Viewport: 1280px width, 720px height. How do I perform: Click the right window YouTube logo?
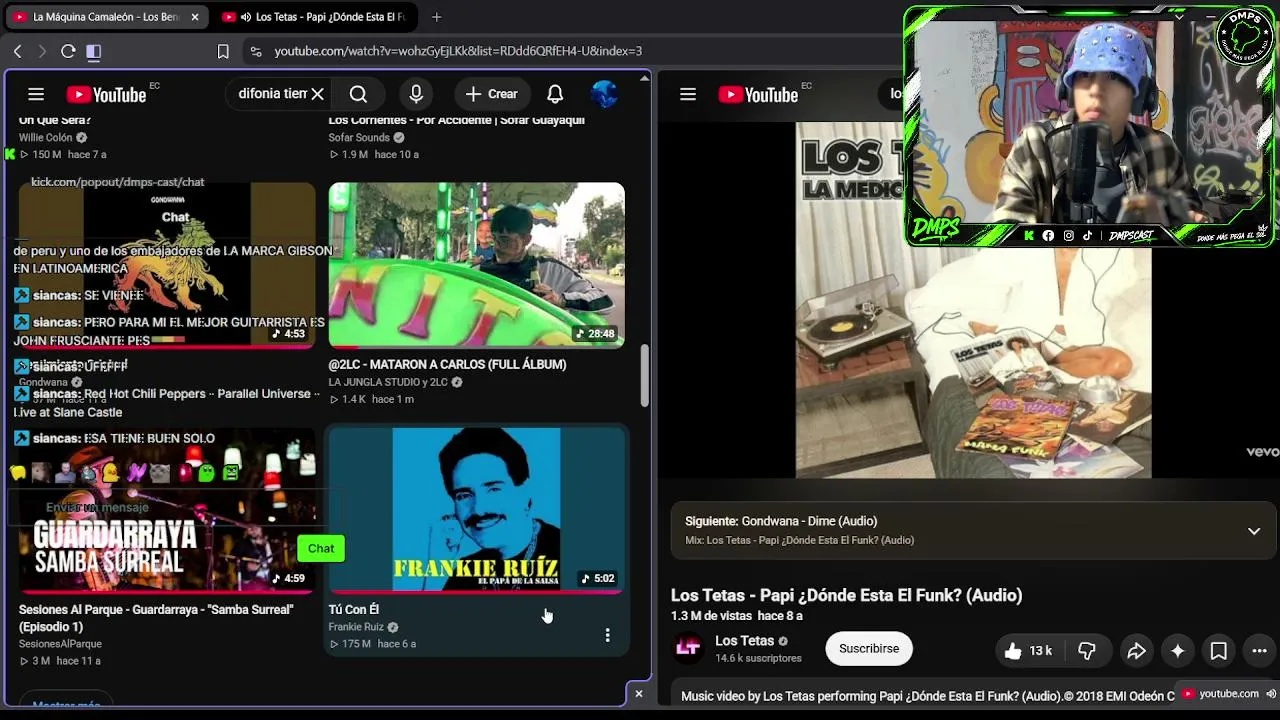(758, 94)
